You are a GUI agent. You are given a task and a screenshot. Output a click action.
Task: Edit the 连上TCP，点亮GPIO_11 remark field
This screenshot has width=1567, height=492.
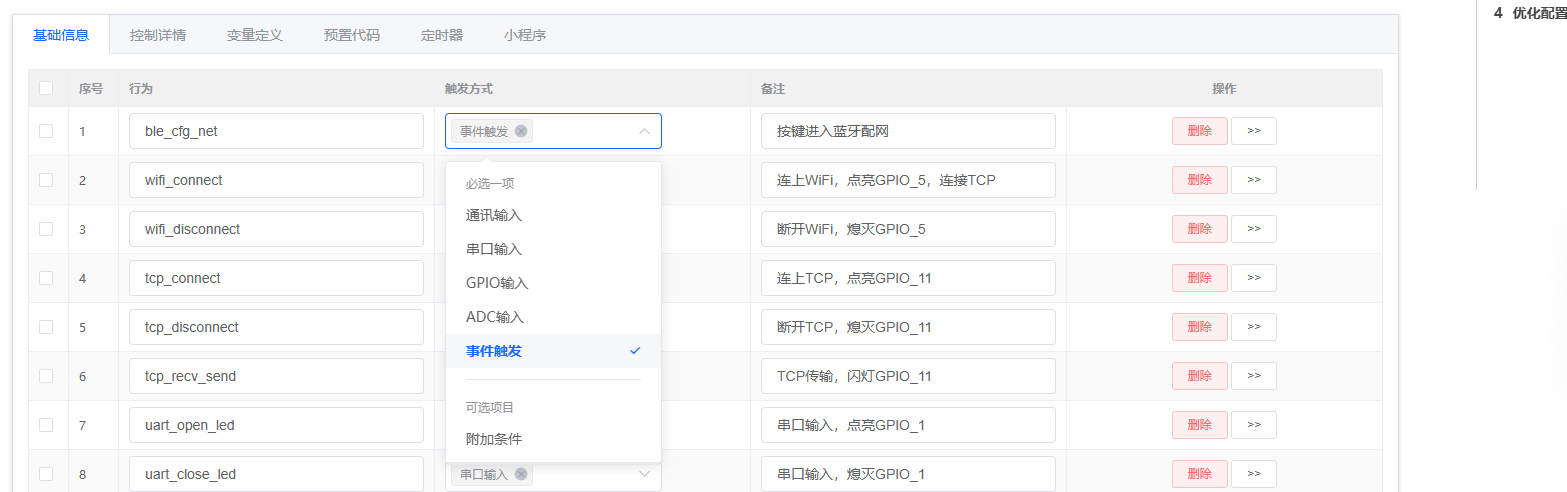tap(908, 278)
